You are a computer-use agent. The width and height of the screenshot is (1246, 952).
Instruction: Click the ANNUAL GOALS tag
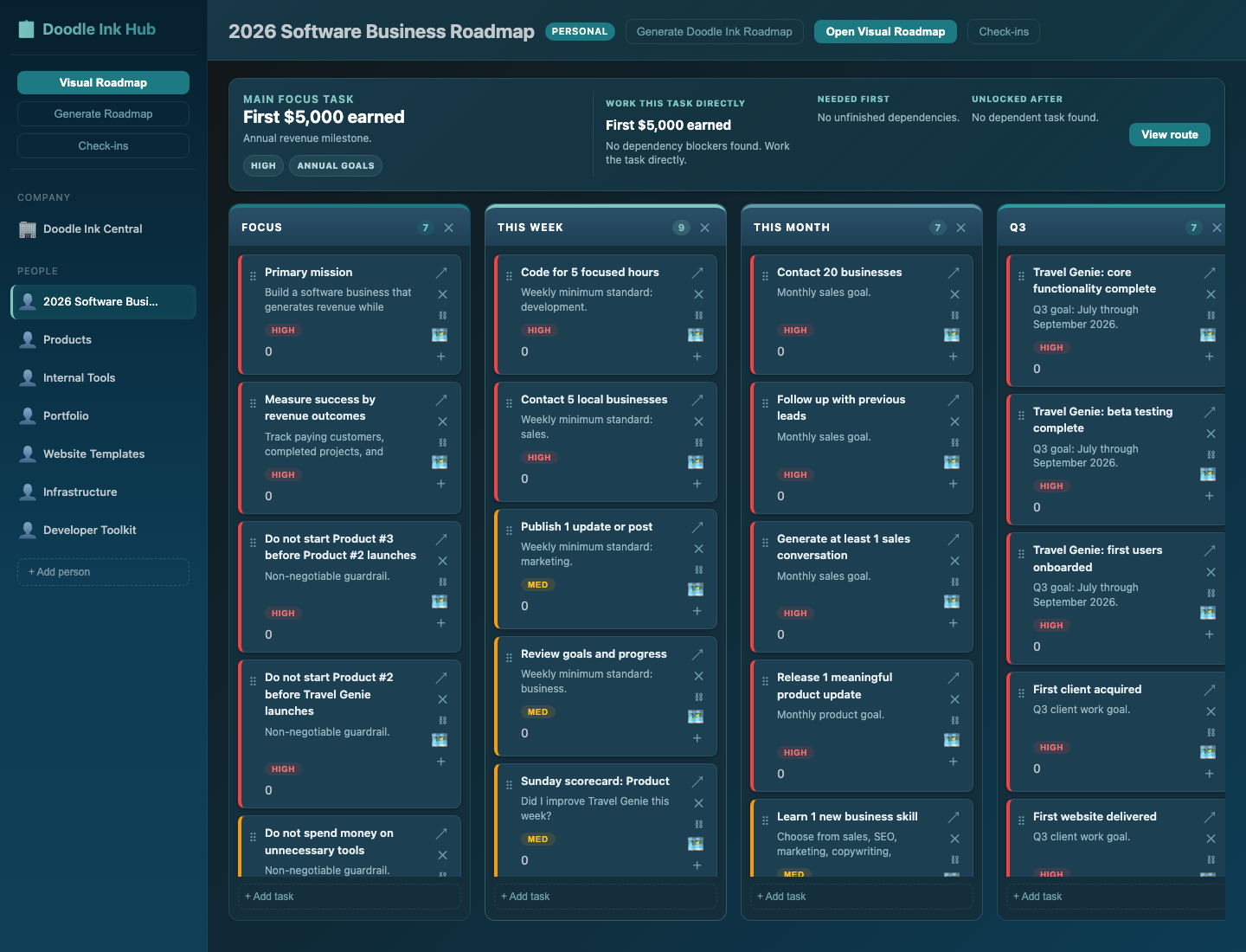(336, 165)
